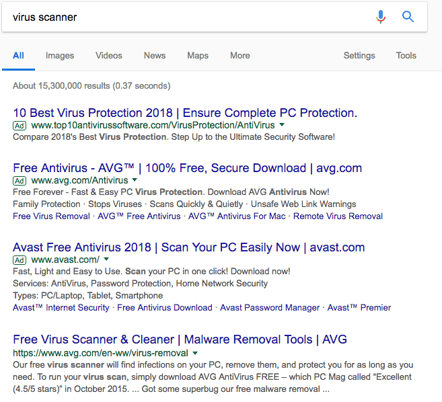Open the Settings menu
Screen dimensions: 442x402
click(x=359, y=56)
